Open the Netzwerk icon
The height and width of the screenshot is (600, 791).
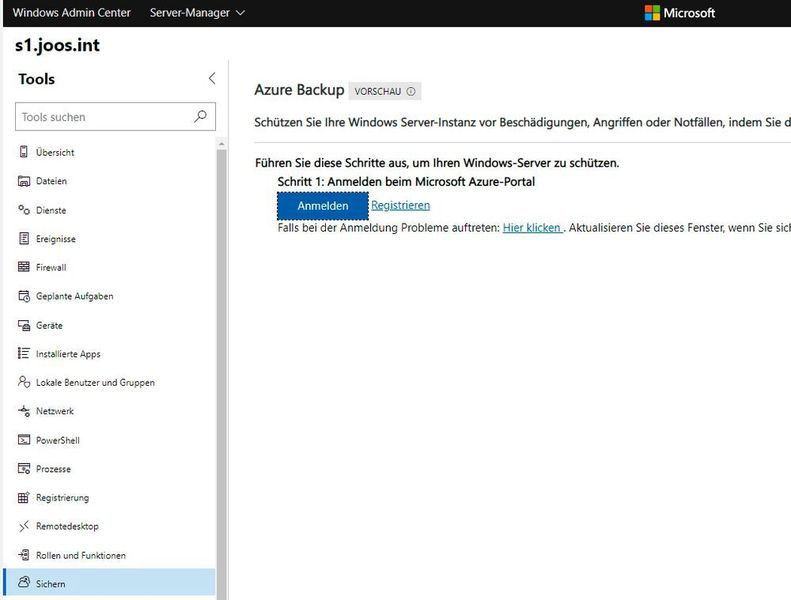(x=24, y=411)
